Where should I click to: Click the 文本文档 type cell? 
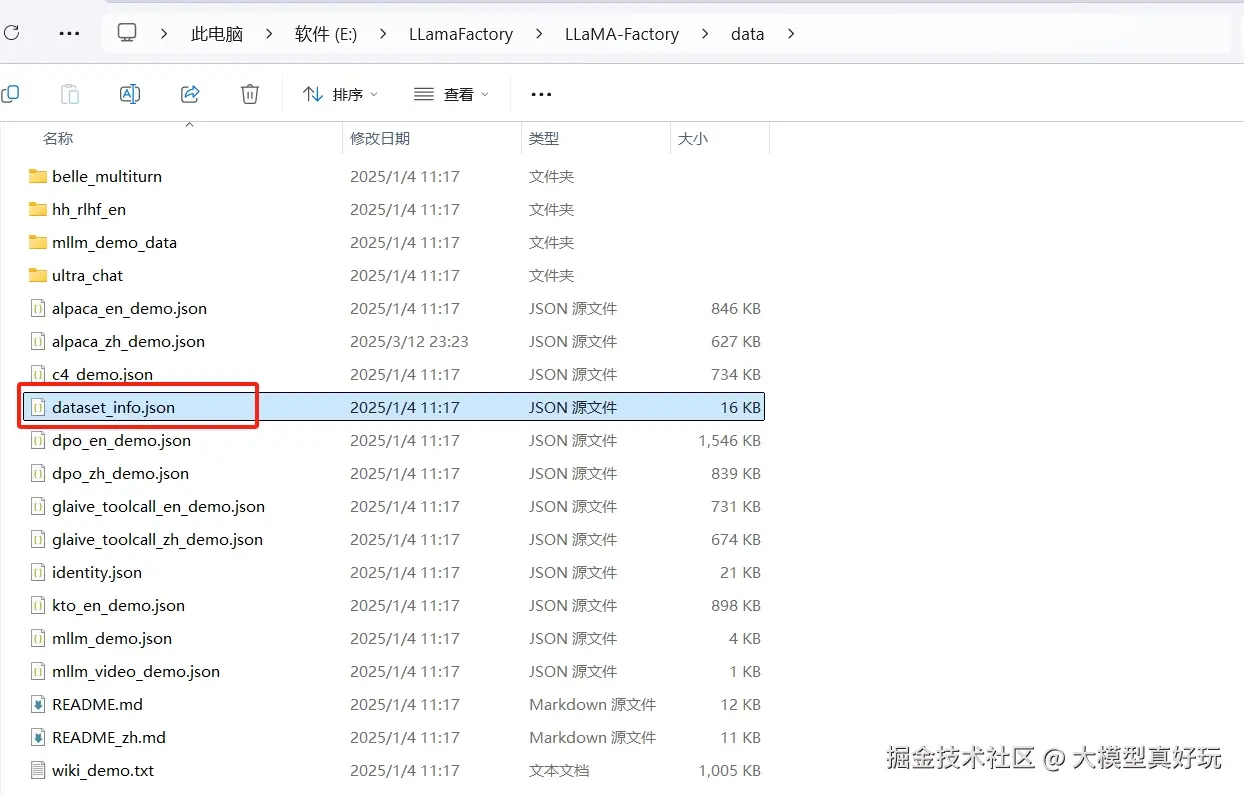coord(559,770)
